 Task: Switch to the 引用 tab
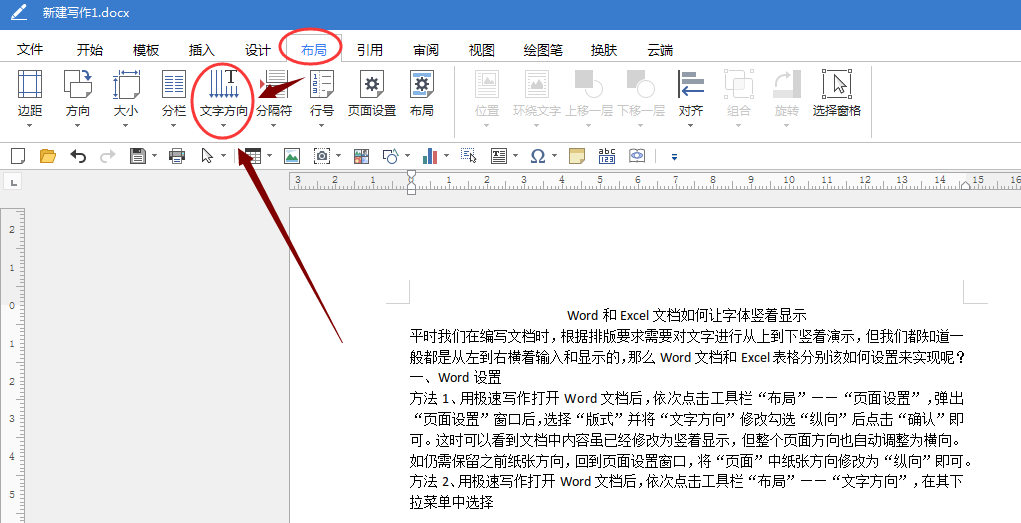370,50
